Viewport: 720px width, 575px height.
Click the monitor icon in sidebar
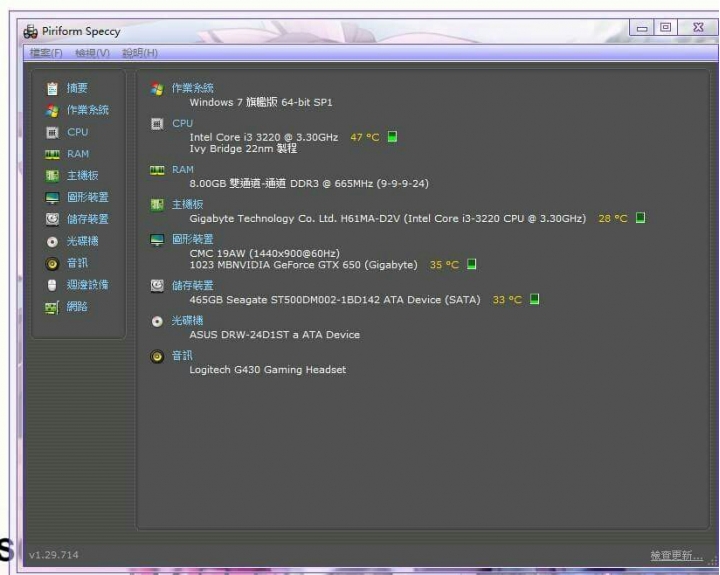tap(52, 198)
